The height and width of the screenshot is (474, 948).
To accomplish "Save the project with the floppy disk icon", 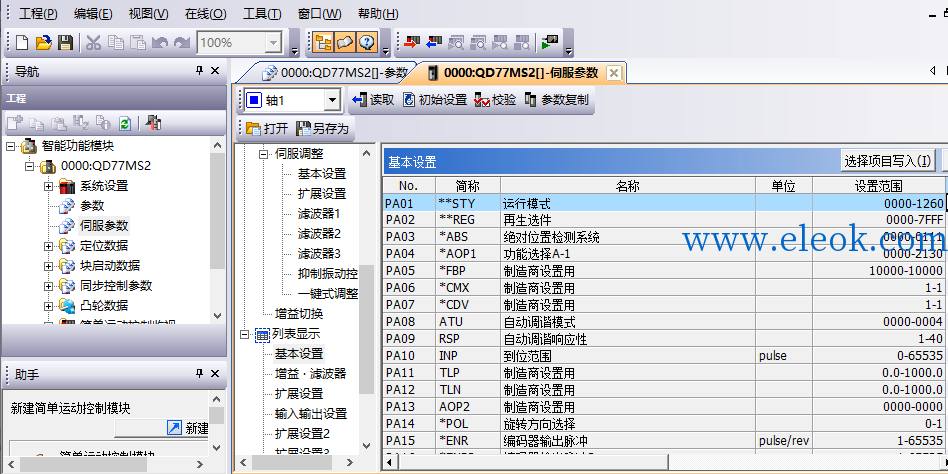I will click(65, 42).
